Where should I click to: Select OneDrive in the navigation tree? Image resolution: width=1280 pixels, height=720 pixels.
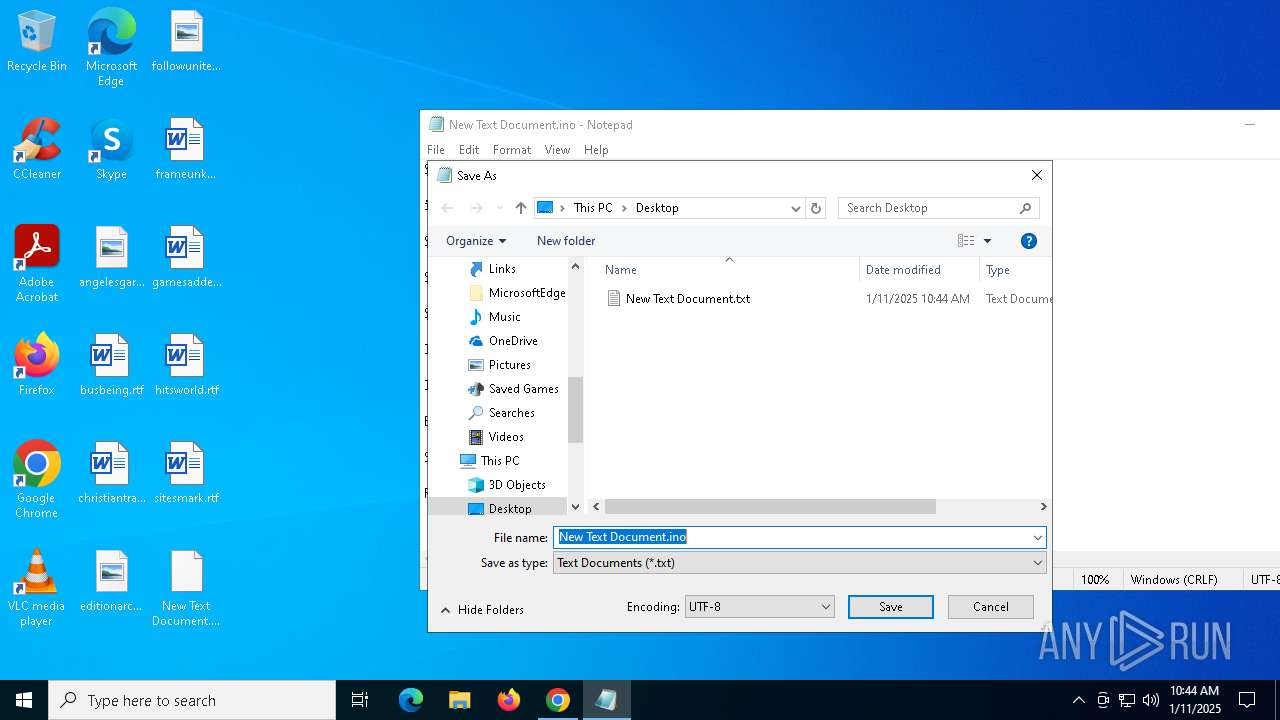pos(513,341)
